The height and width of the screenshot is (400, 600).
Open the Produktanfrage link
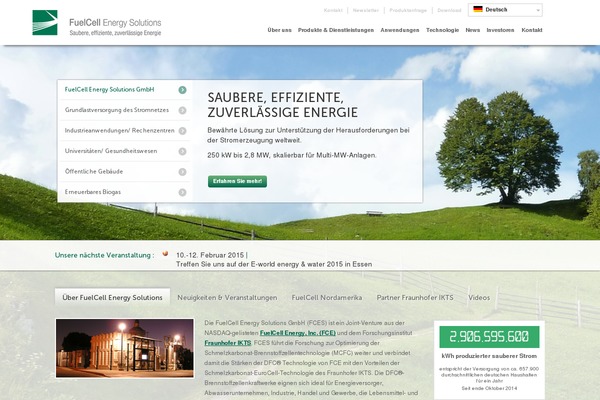[x=408, y=10]
